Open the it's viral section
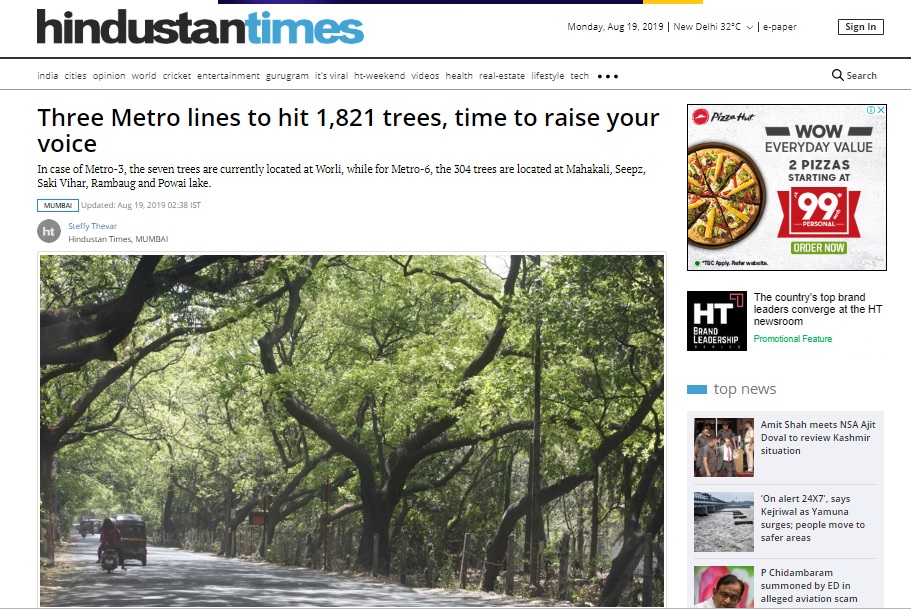This screenshot has width=911, height=612. (x=331, y=76)
